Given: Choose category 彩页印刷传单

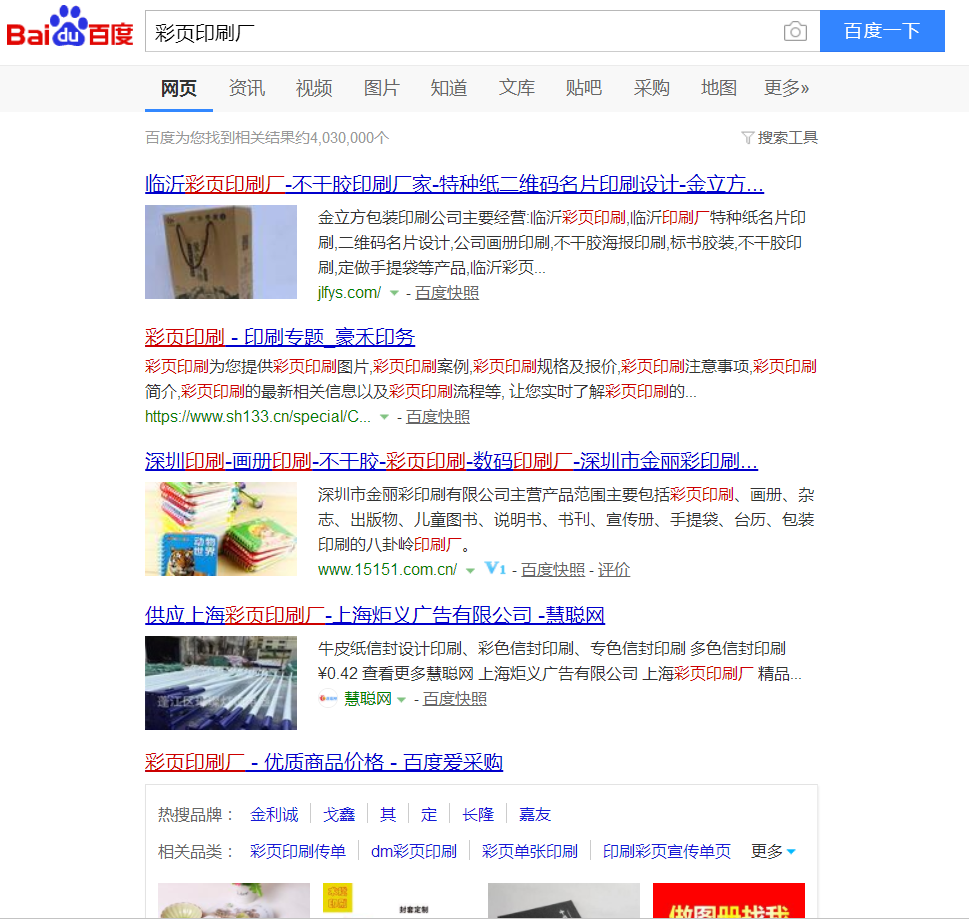Looking at the screenshot, I should click(x=298, y=851).
